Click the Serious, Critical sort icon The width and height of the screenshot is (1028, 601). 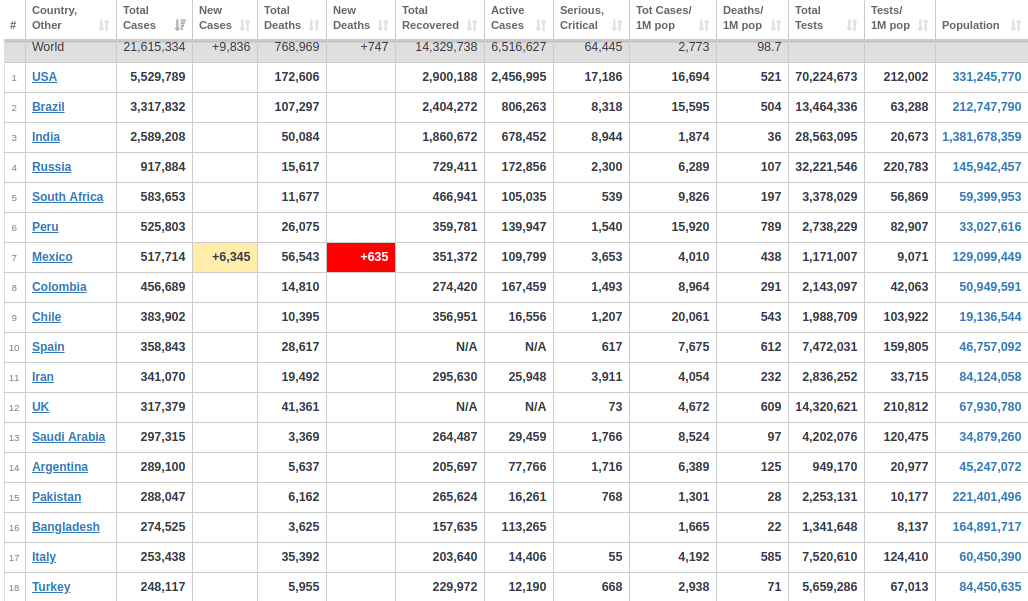click(617, 26)
